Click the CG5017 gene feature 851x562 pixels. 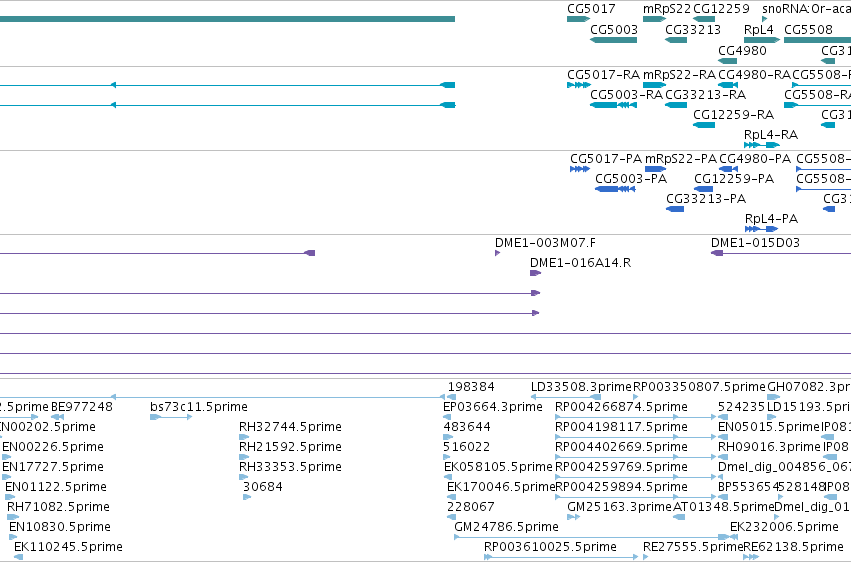(578, 19)
